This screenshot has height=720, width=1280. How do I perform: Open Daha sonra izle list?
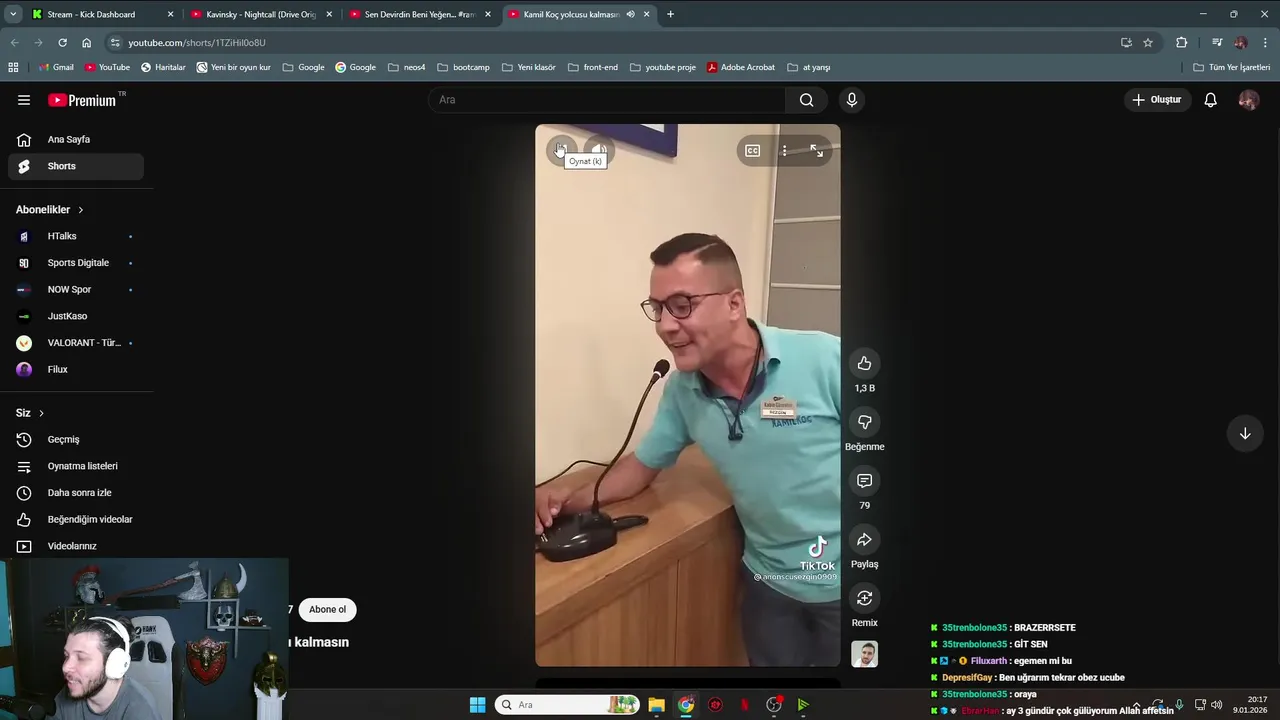click(76, 493)
